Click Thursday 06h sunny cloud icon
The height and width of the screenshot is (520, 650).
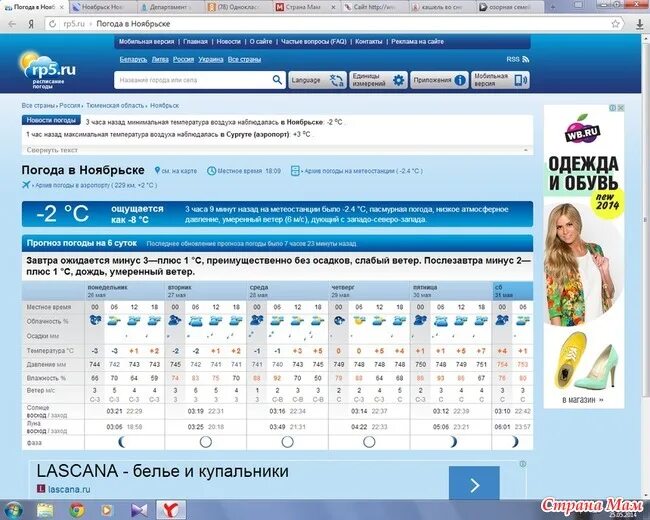point(359,320)
